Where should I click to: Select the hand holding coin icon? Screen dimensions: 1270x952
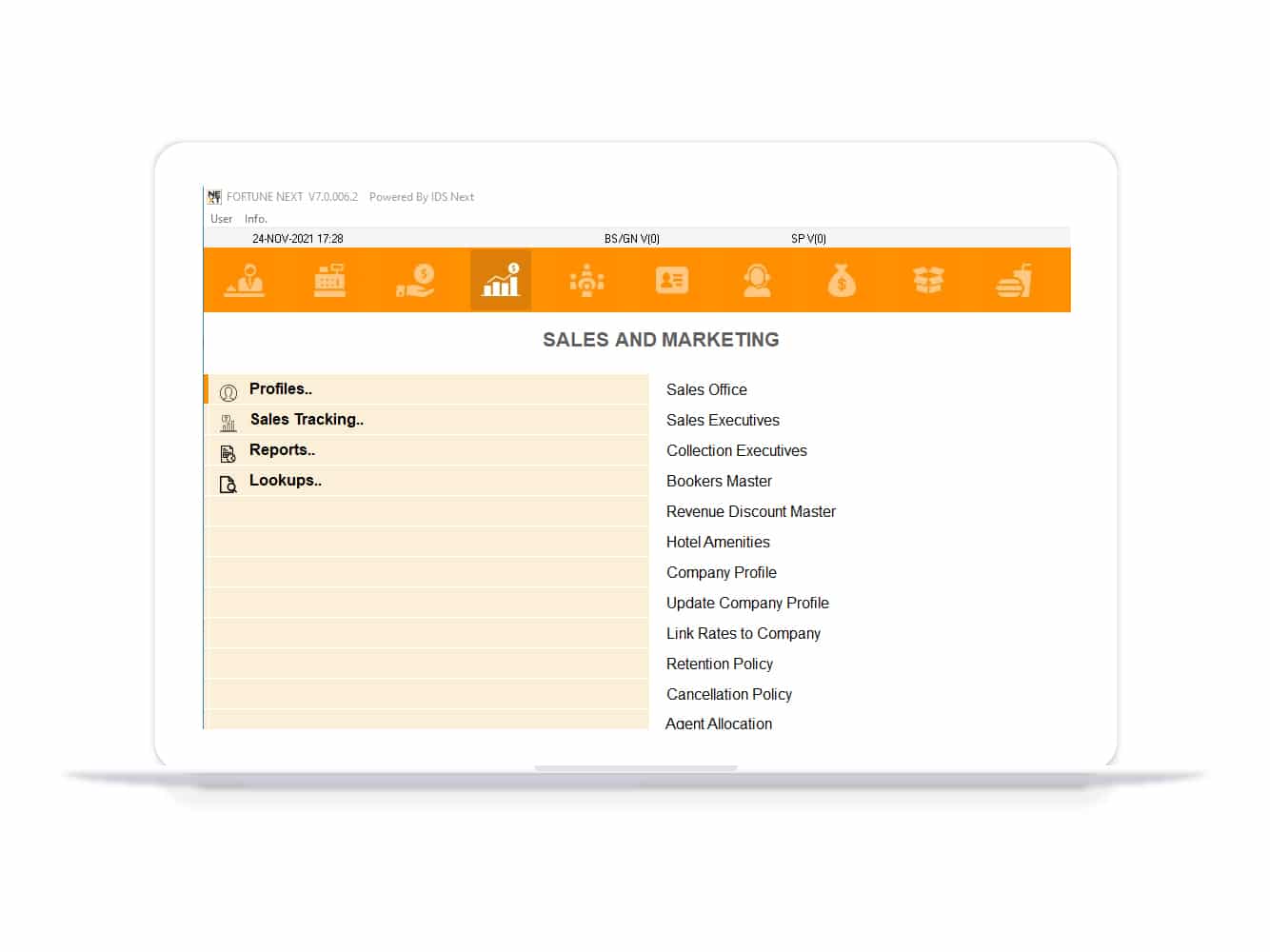pos(416,281)
